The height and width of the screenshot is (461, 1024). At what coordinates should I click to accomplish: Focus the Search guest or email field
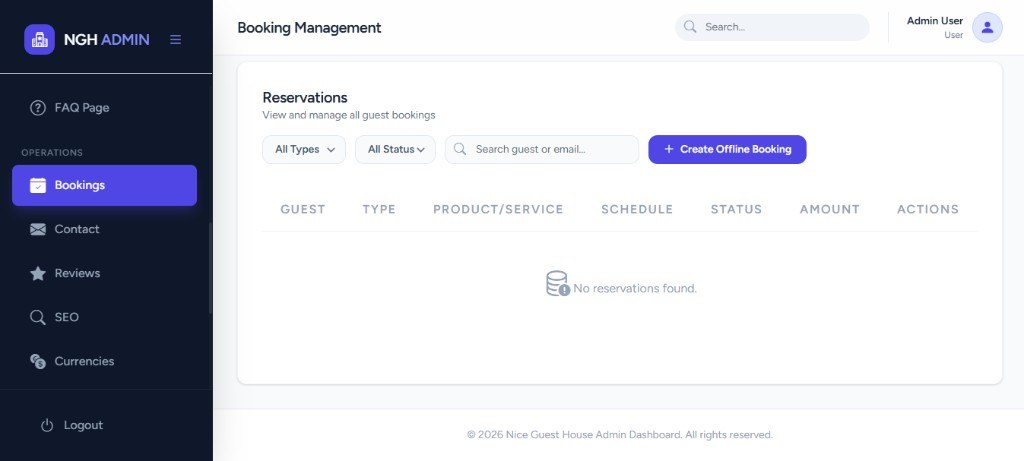pos(542,150)
